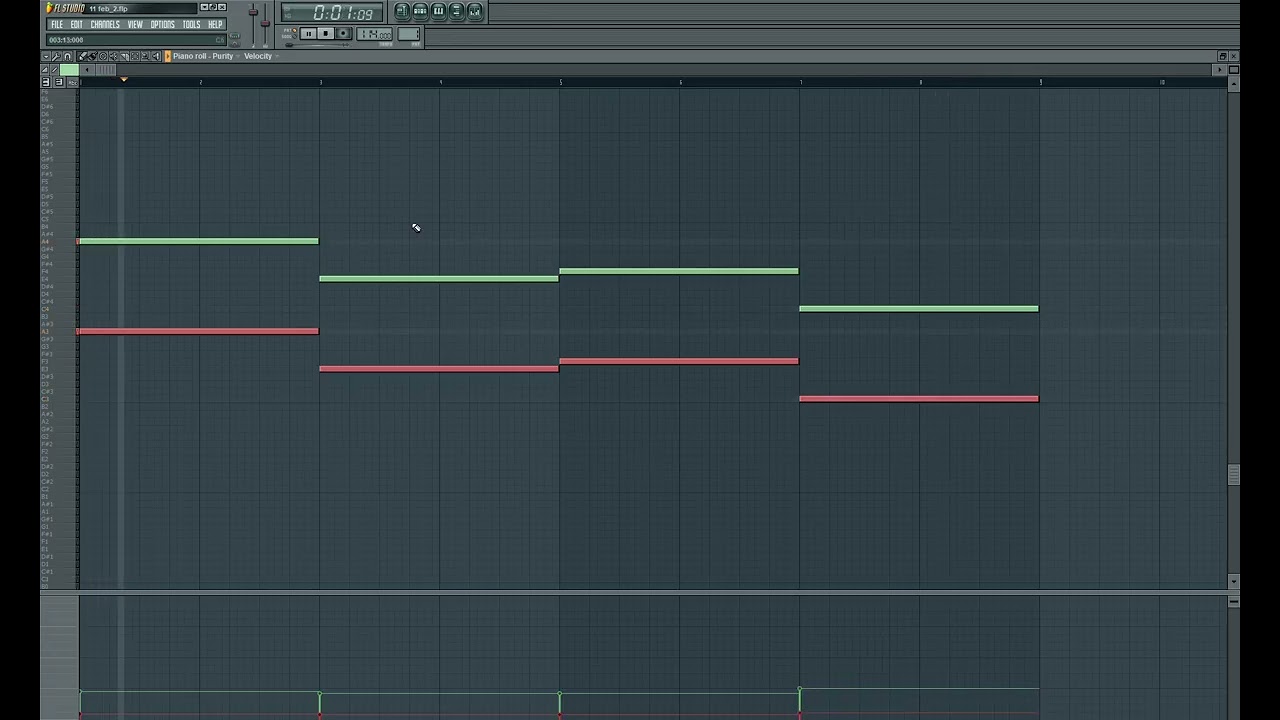Open the Velocity event property dropdown
Image resolution: width=1280 pixels, height=720 pixels.
(x=262, y=56)
